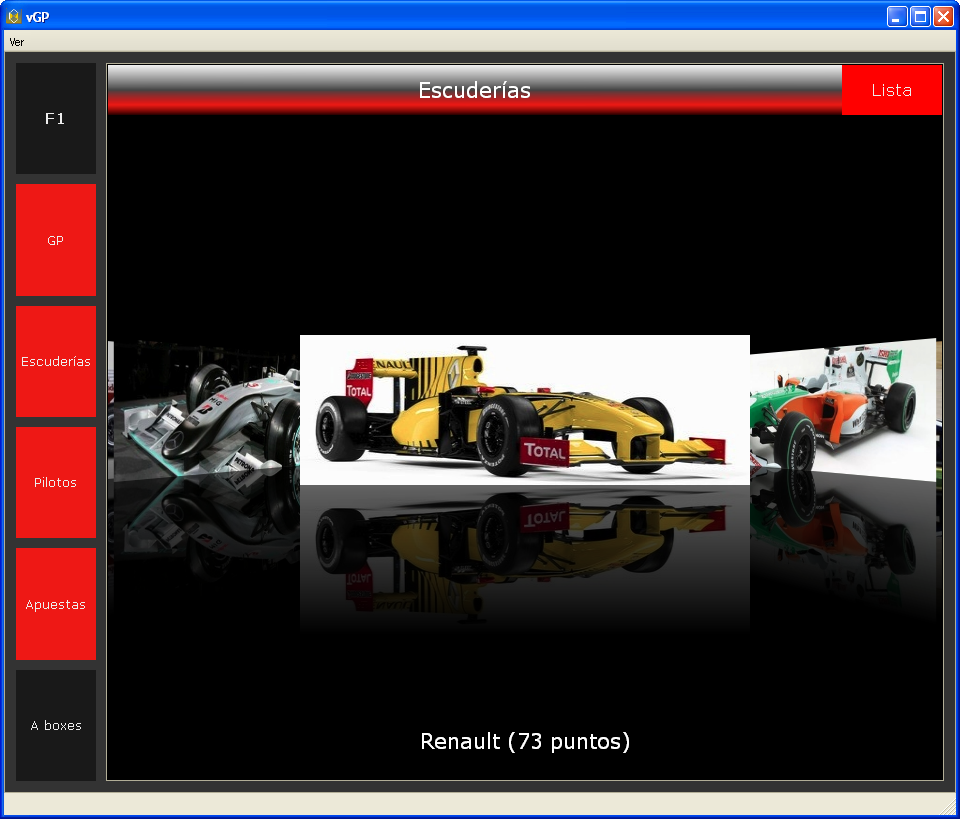The image size is (960, 819).
Task: Switch to Lista view
Action: coord(891,90)
